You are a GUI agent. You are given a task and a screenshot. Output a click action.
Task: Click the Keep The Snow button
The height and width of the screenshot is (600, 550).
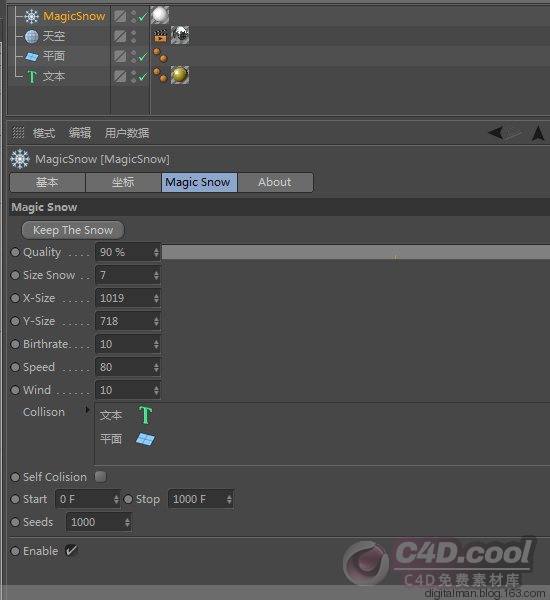[x=73, y=230]
